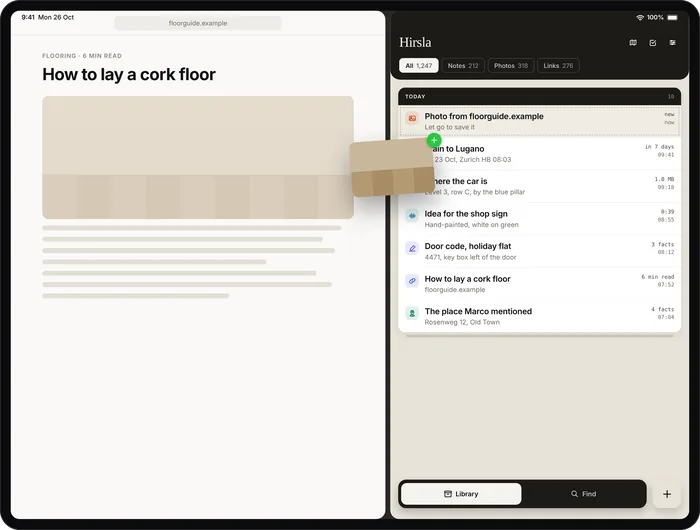Screen dimensions: 700x530
Task: Tap the plus button to add a new item
Action: coord(667,494)
